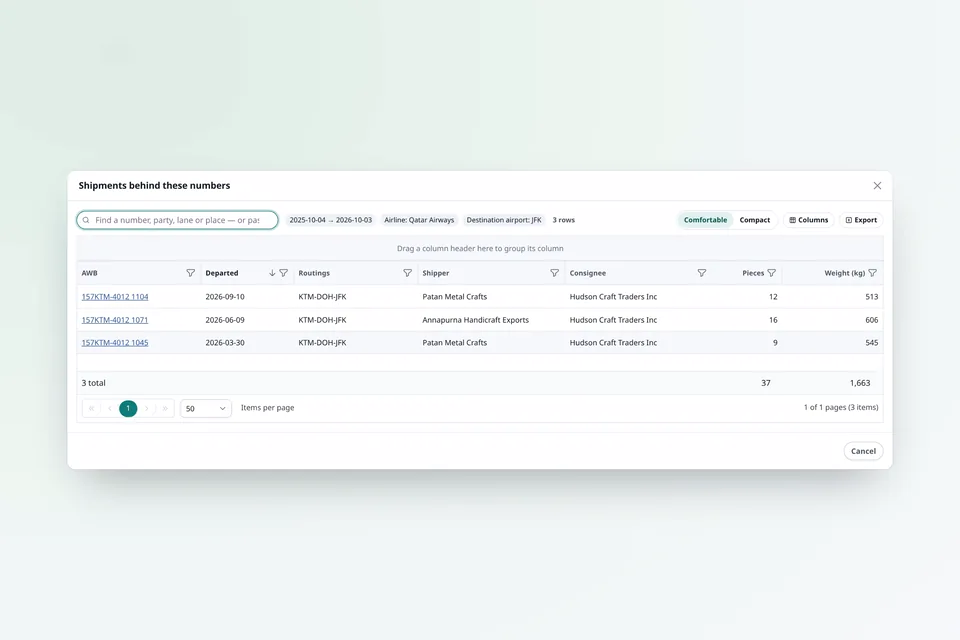Click the pieces total 37
This screenshot has width=960, height=640.
[x=766, y=383]
